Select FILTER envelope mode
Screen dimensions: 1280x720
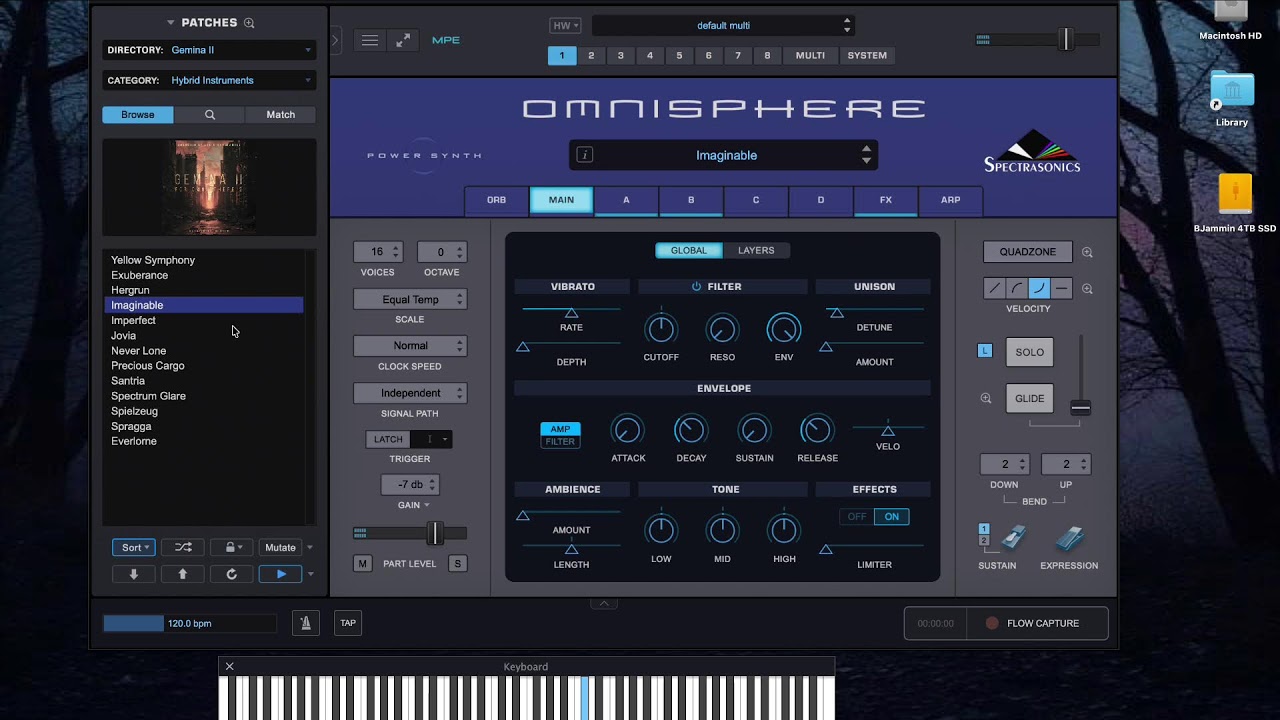(x=560, y=441)
